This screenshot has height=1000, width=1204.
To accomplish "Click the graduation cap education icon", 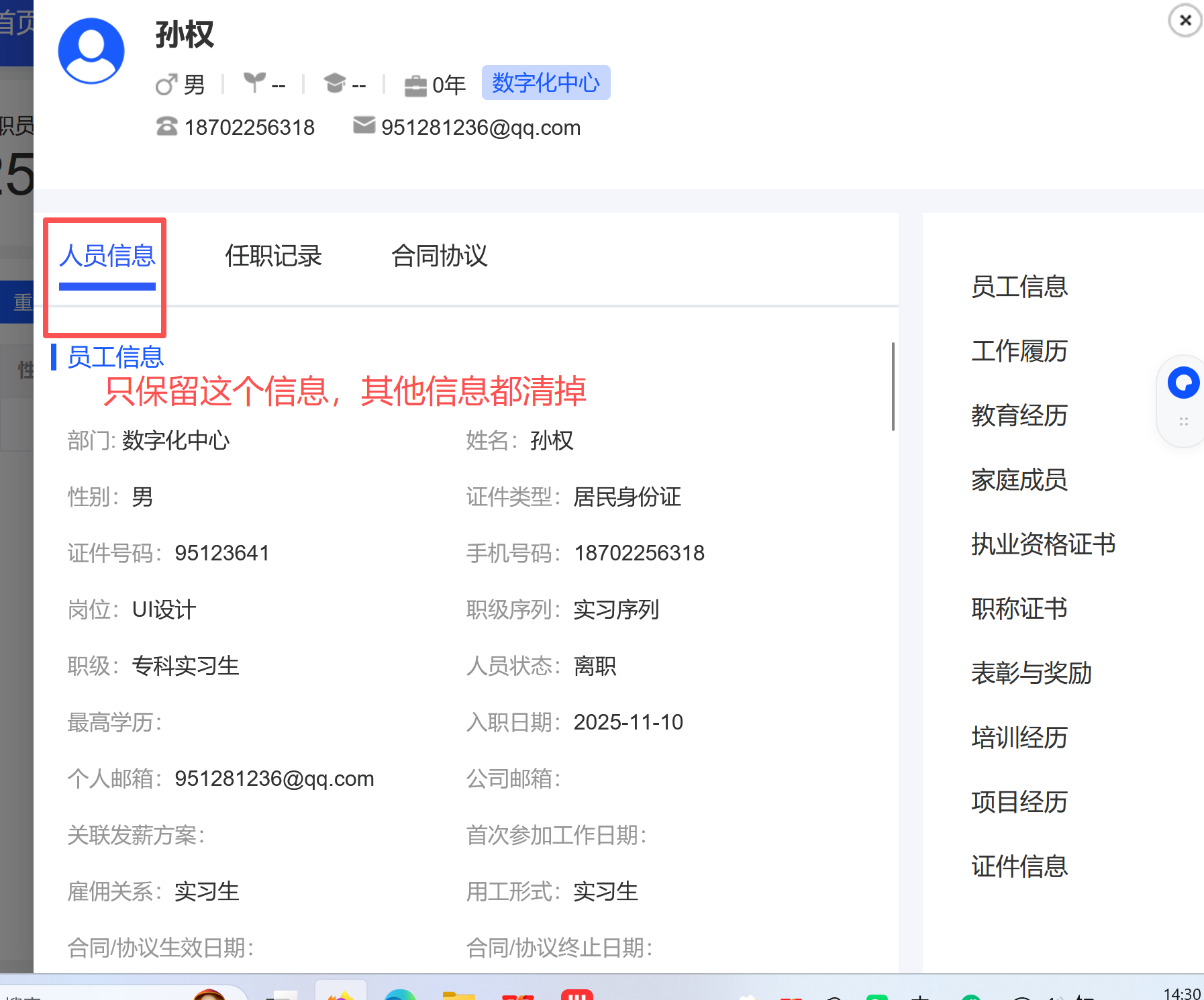I will pos(334,83).
